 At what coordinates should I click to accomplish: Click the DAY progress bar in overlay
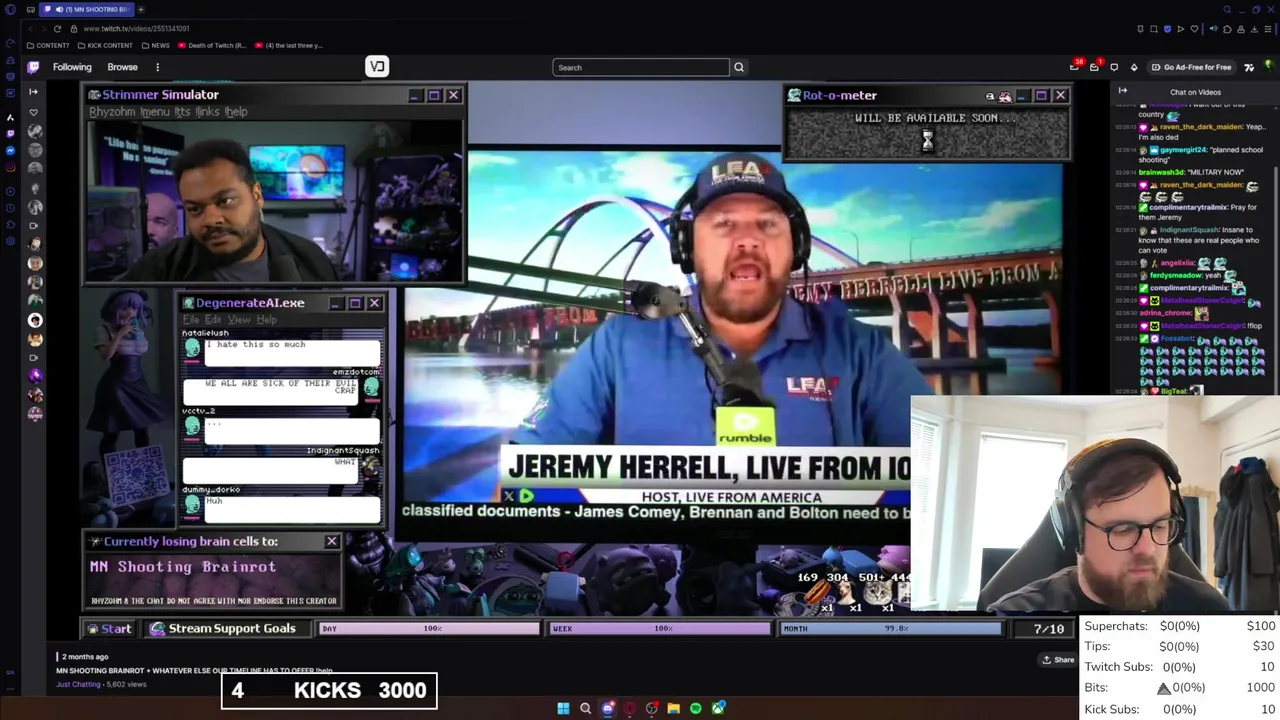click(429, 628)
